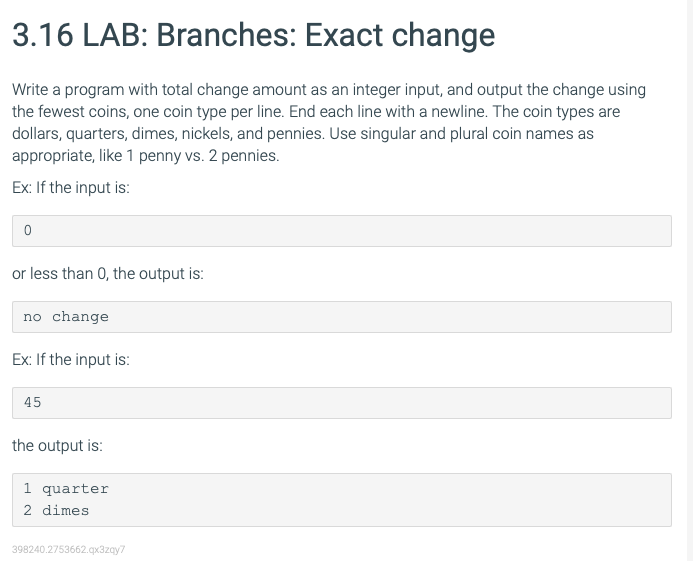Click the word "Branches:" in the heading
This screenshot has width=693, height=561.
tap(226, 35)
